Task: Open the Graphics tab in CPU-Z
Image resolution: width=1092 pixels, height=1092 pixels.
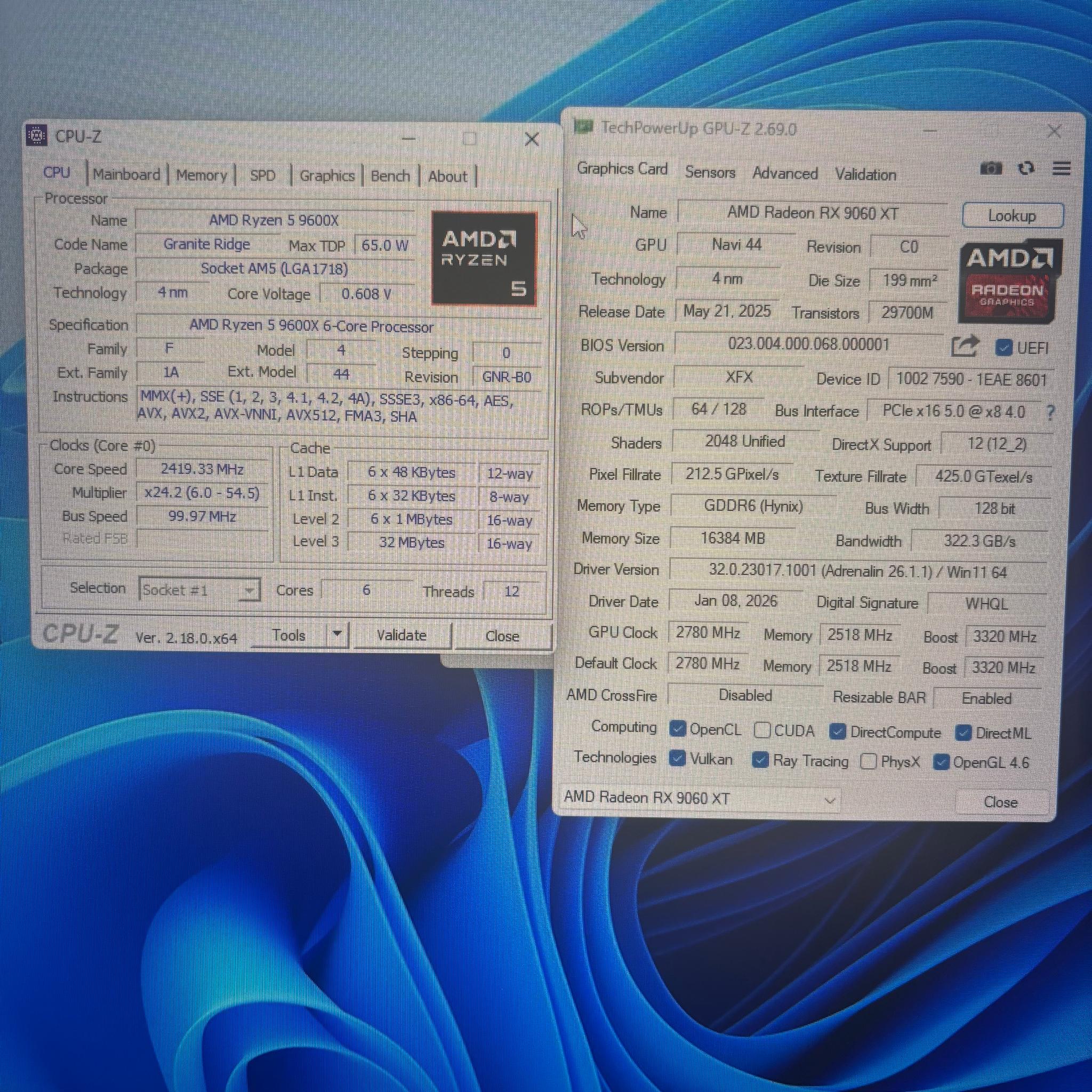Action: (x=327, y=176)
